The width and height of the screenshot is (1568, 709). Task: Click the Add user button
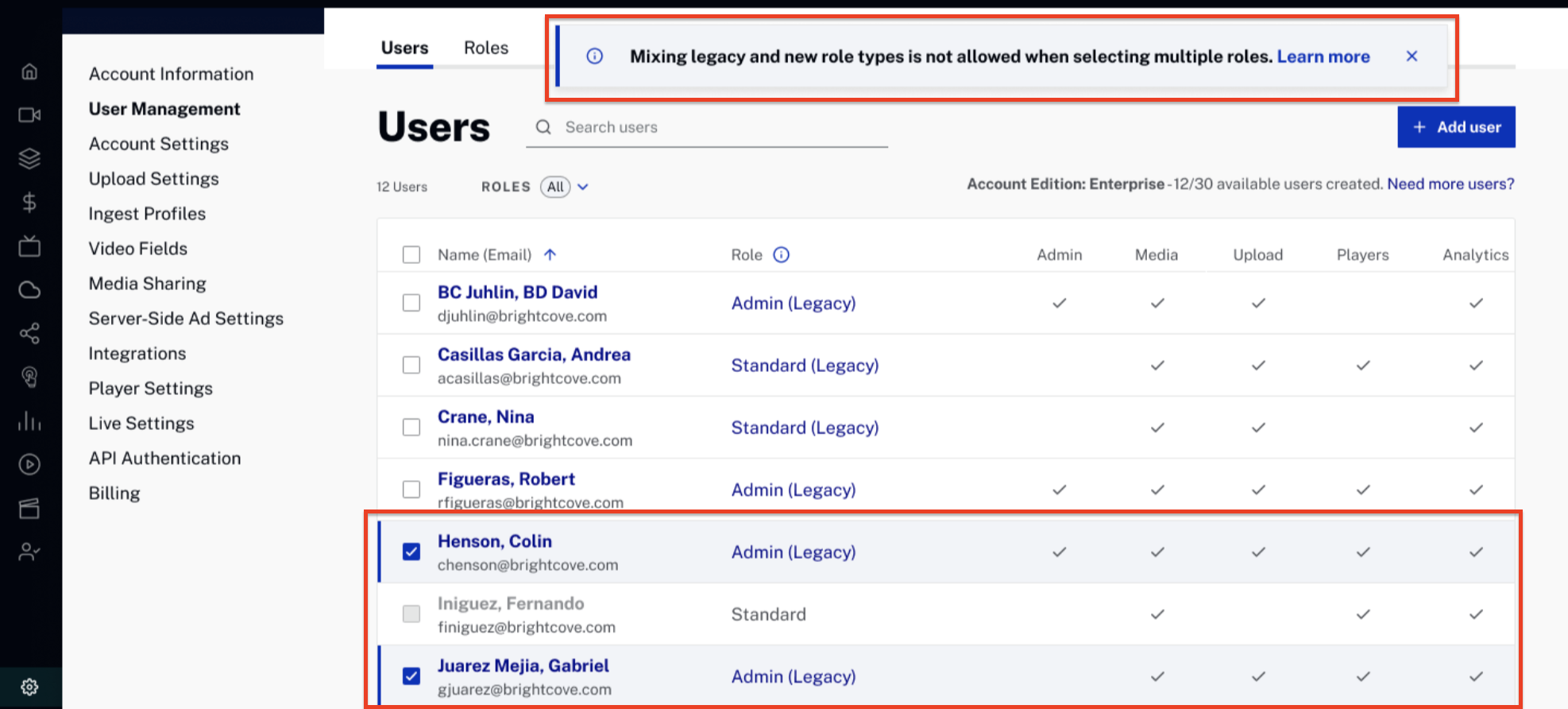[1456, 127]
